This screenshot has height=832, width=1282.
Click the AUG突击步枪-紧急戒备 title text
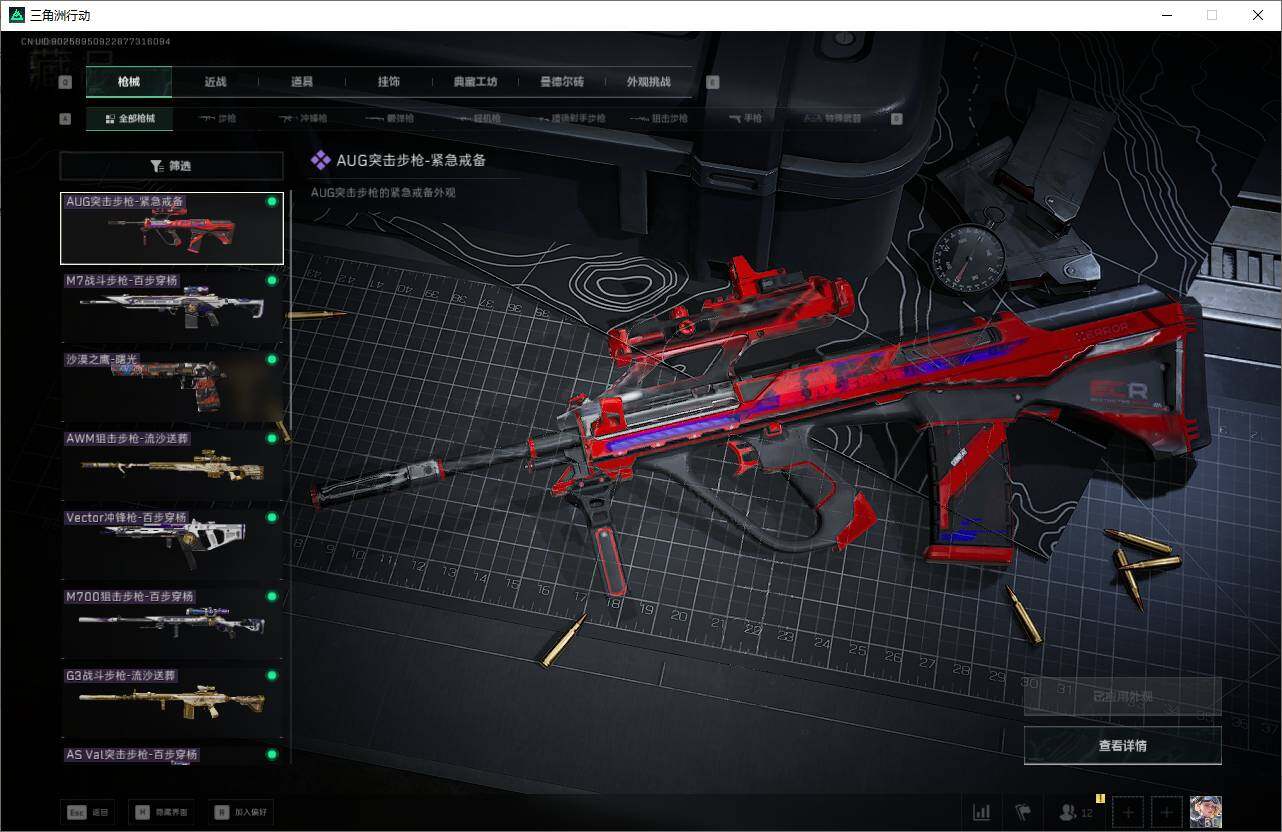(411, 160)
